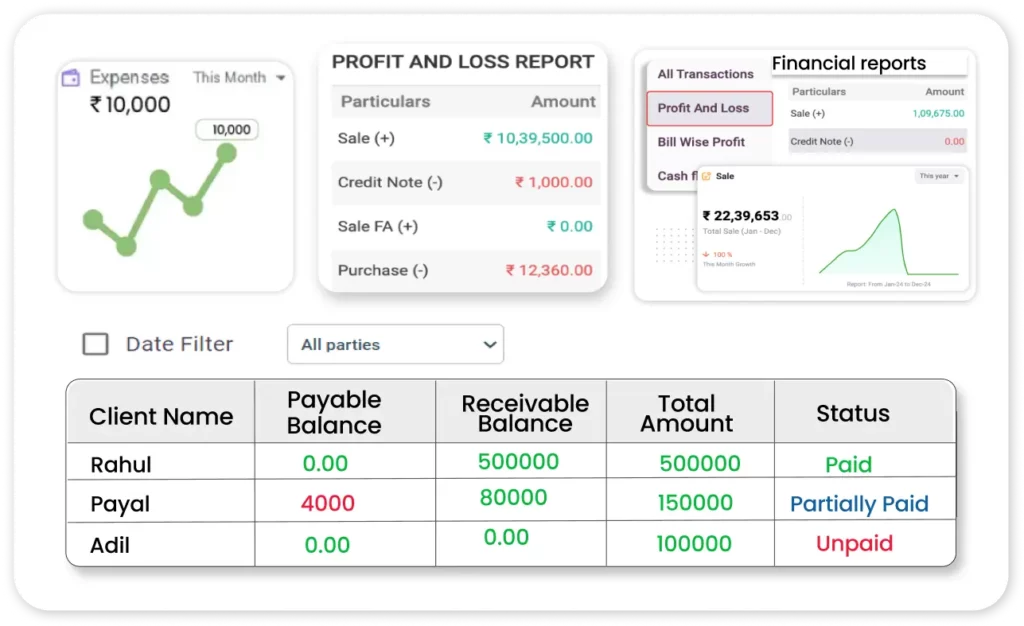1024x626 pixels.
Task: Click the Payable Balance column header
Action: 334,412
